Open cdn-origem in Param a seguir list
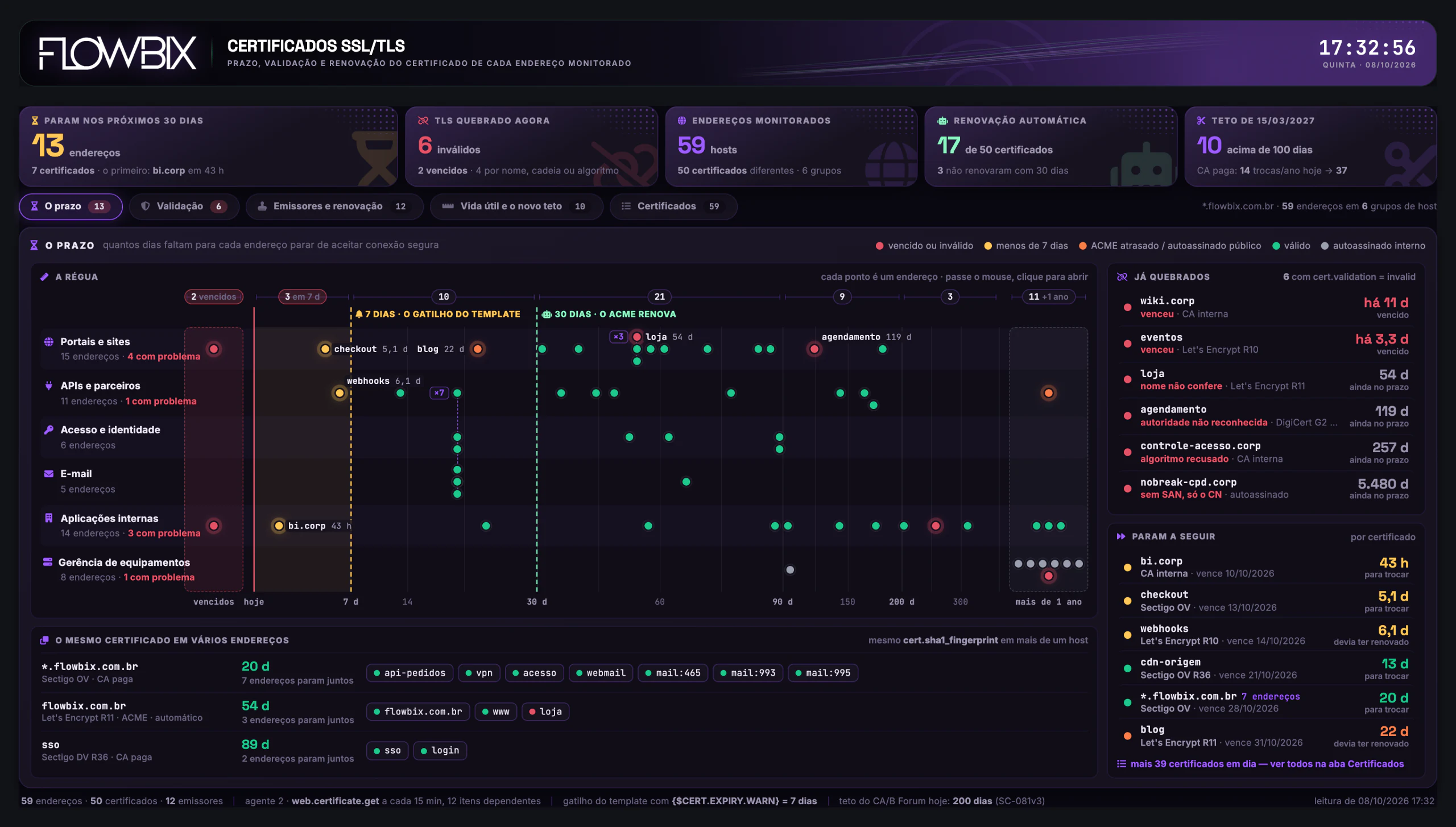Image resolution: width=1456 pixels, height=827 pixels. (x=1267, y=668)
